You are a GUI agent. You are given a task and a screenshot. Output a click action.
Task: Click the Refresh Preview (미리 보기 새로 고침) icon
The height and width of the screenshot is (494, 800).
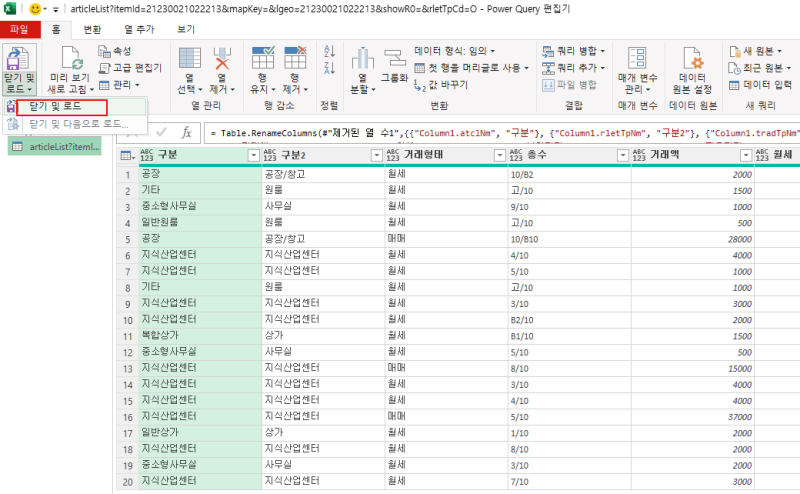pyautogui.click(x=70, y=58)
